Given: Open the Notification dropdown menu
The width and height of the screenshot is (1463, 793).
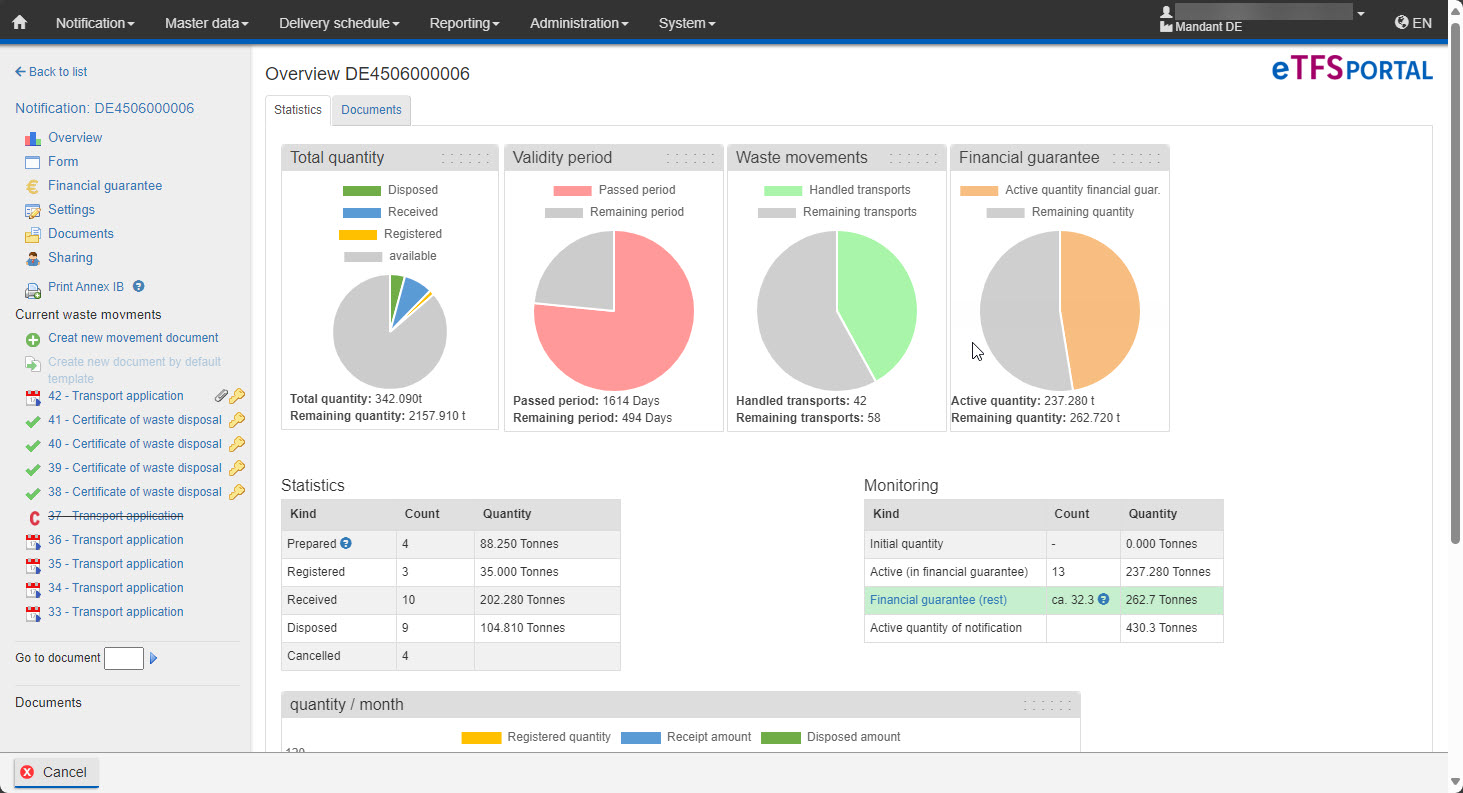Looking at the screenshot, I should [95, 23].
